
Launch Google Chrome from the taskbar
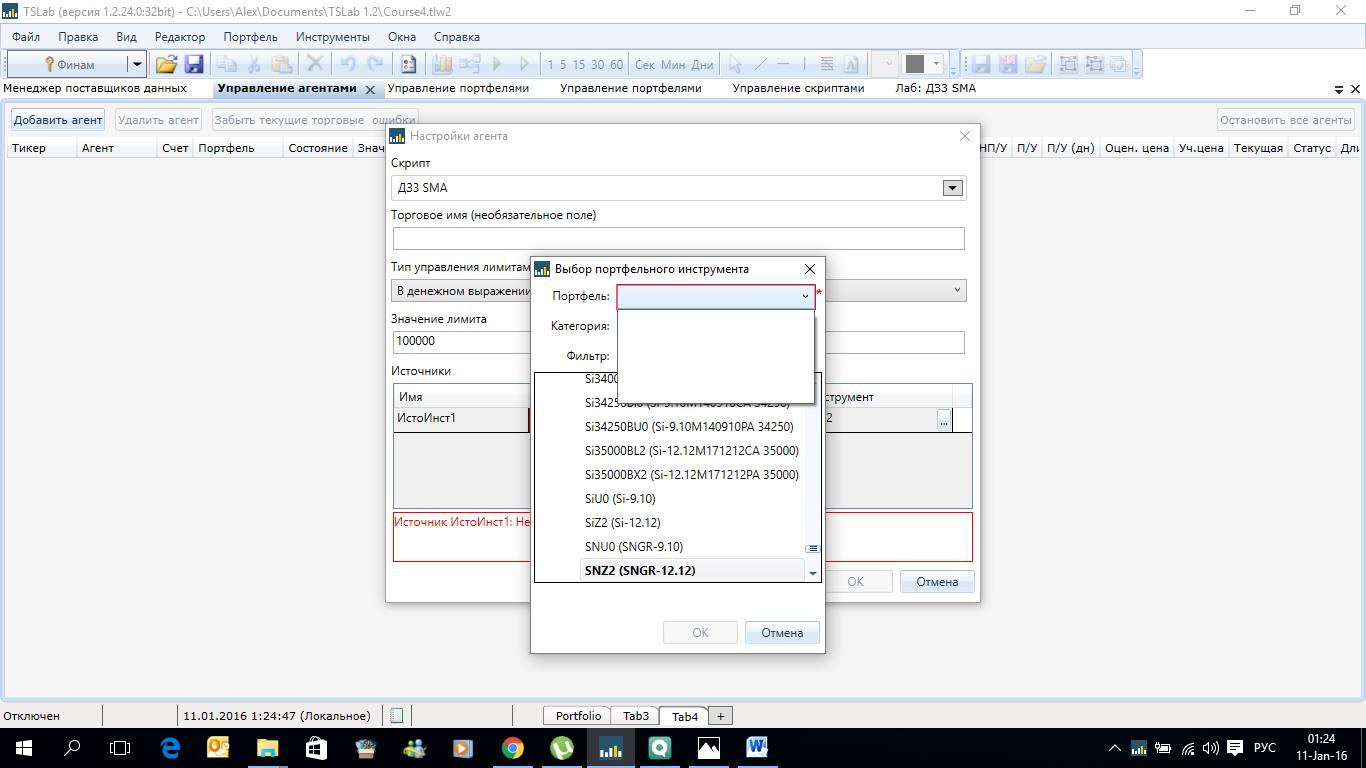(512, 747)
